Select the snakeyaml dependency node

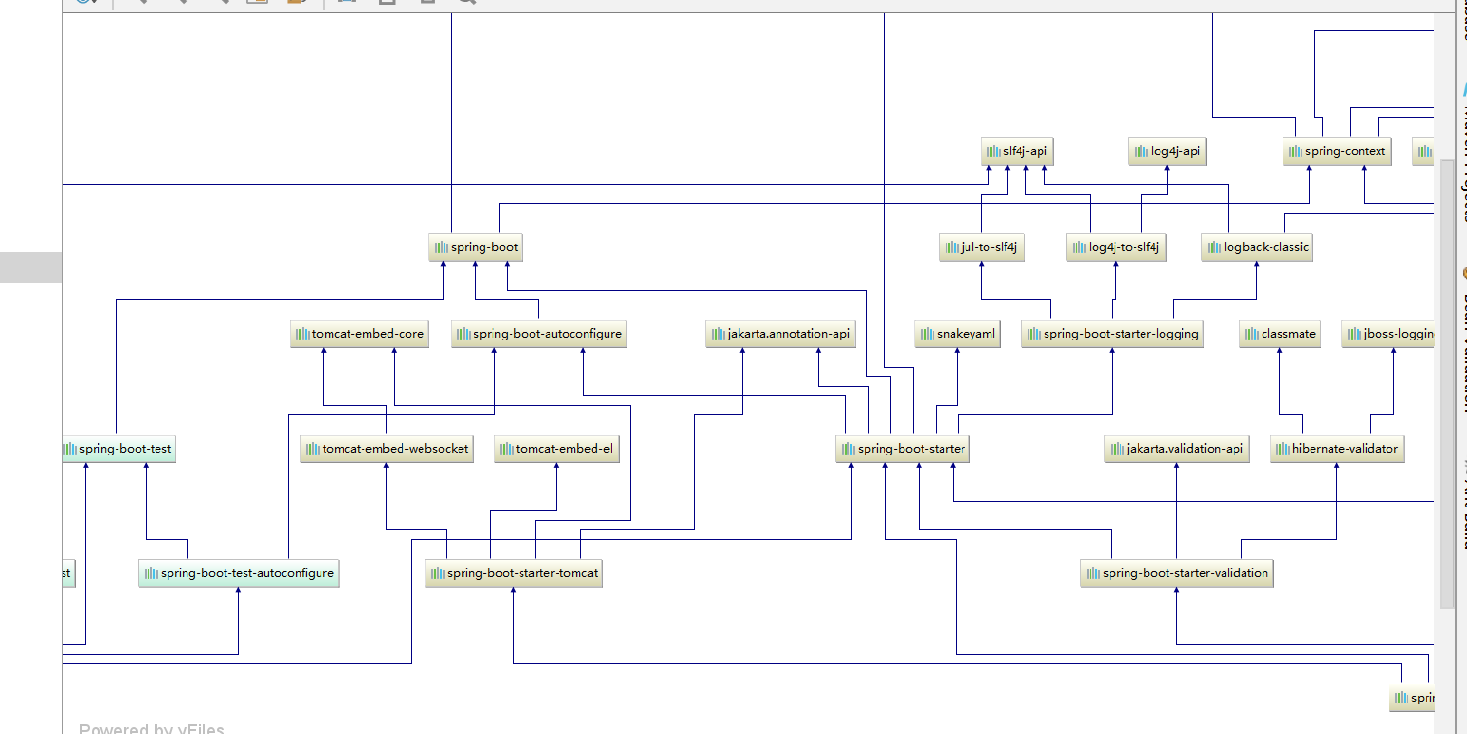958,334
